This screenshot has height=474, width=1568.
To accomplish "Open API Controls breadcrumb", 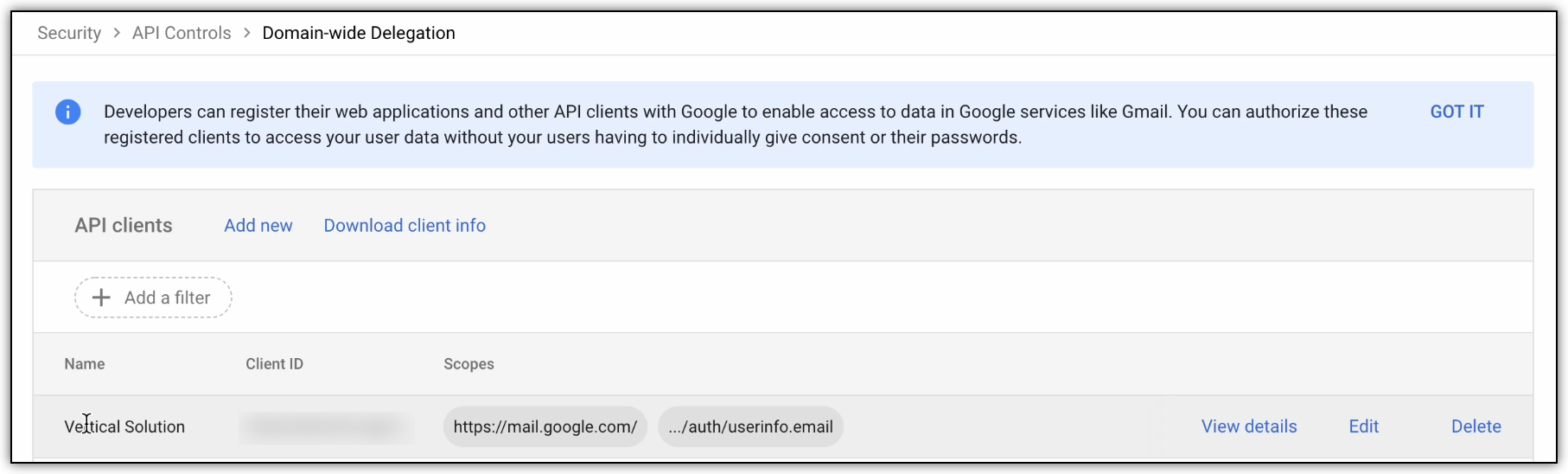I will (182, 33).
